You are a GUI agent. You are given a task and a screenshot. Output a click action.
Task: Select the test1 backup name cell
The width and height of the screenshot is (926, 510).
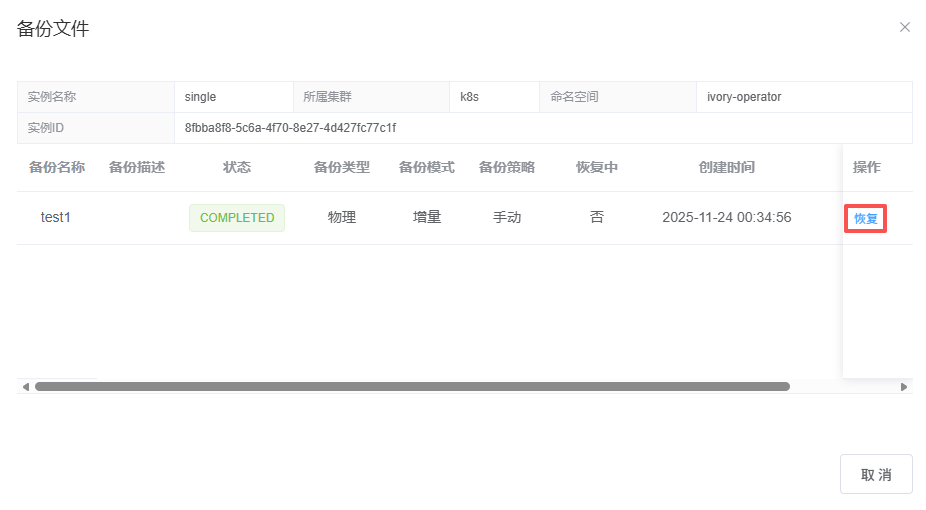tap(56, 217)
